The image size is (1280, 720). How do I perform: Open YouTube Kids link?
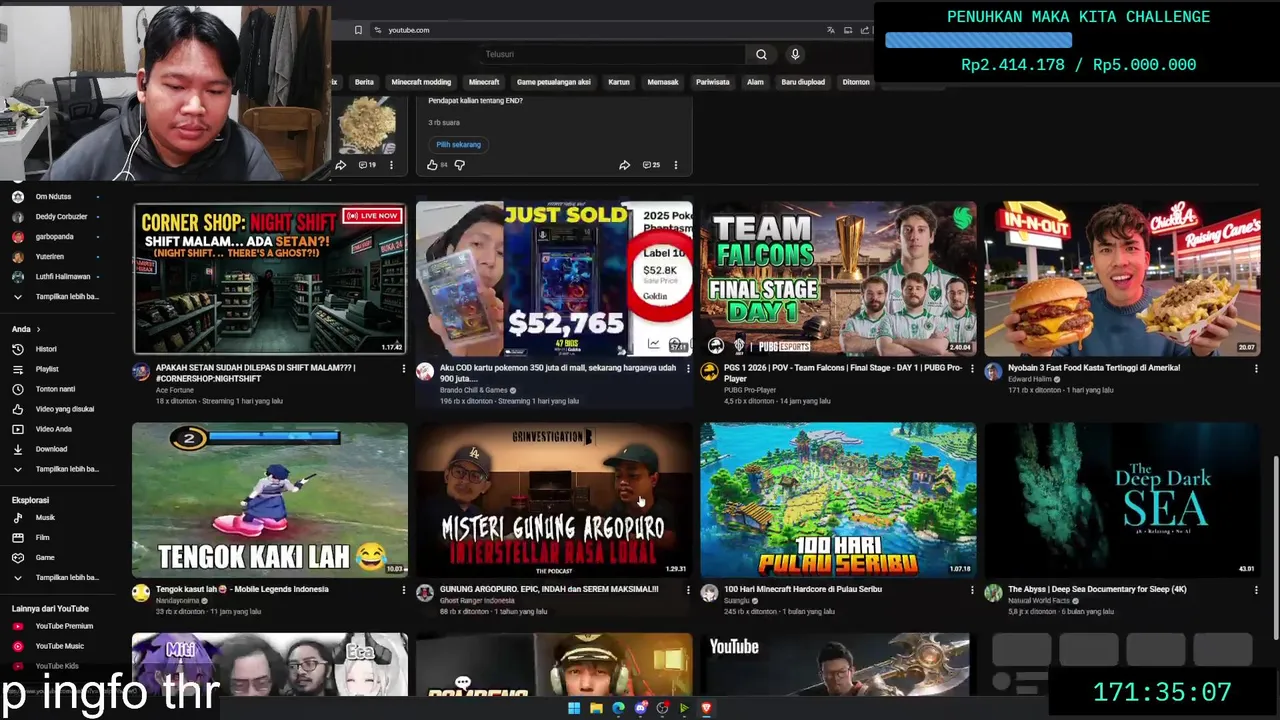point(56,666)
